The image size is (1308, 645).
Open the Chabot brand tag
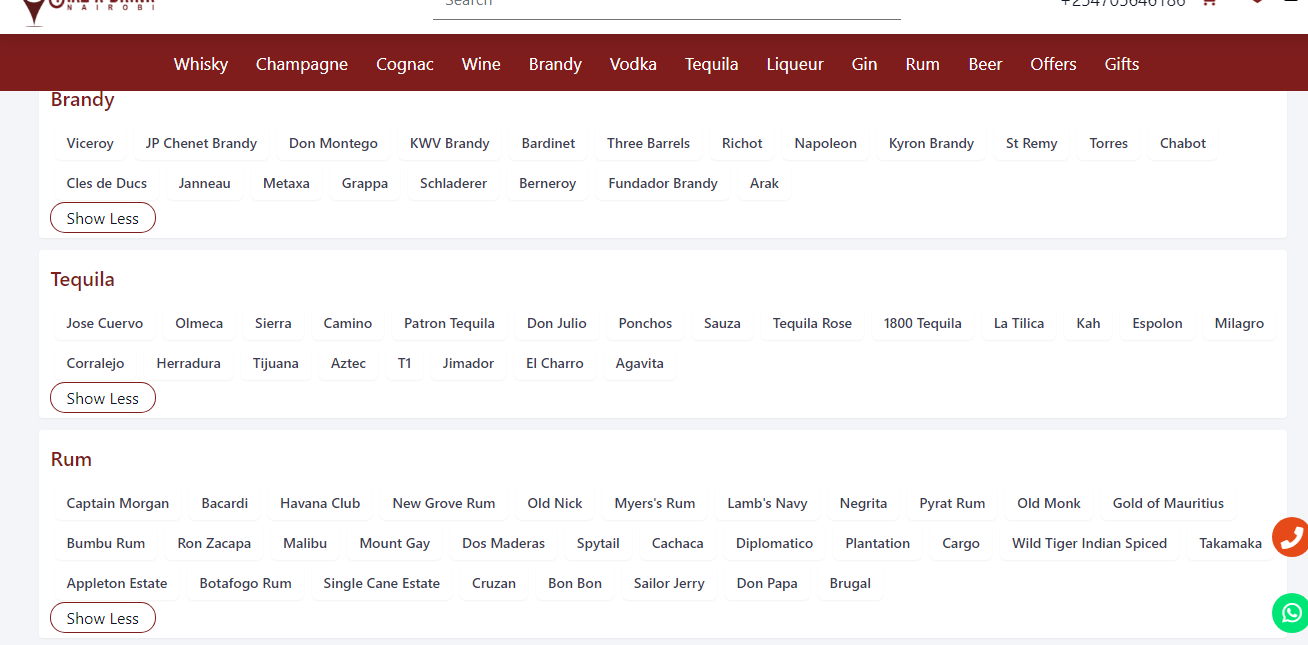(x=1183, y=143)
